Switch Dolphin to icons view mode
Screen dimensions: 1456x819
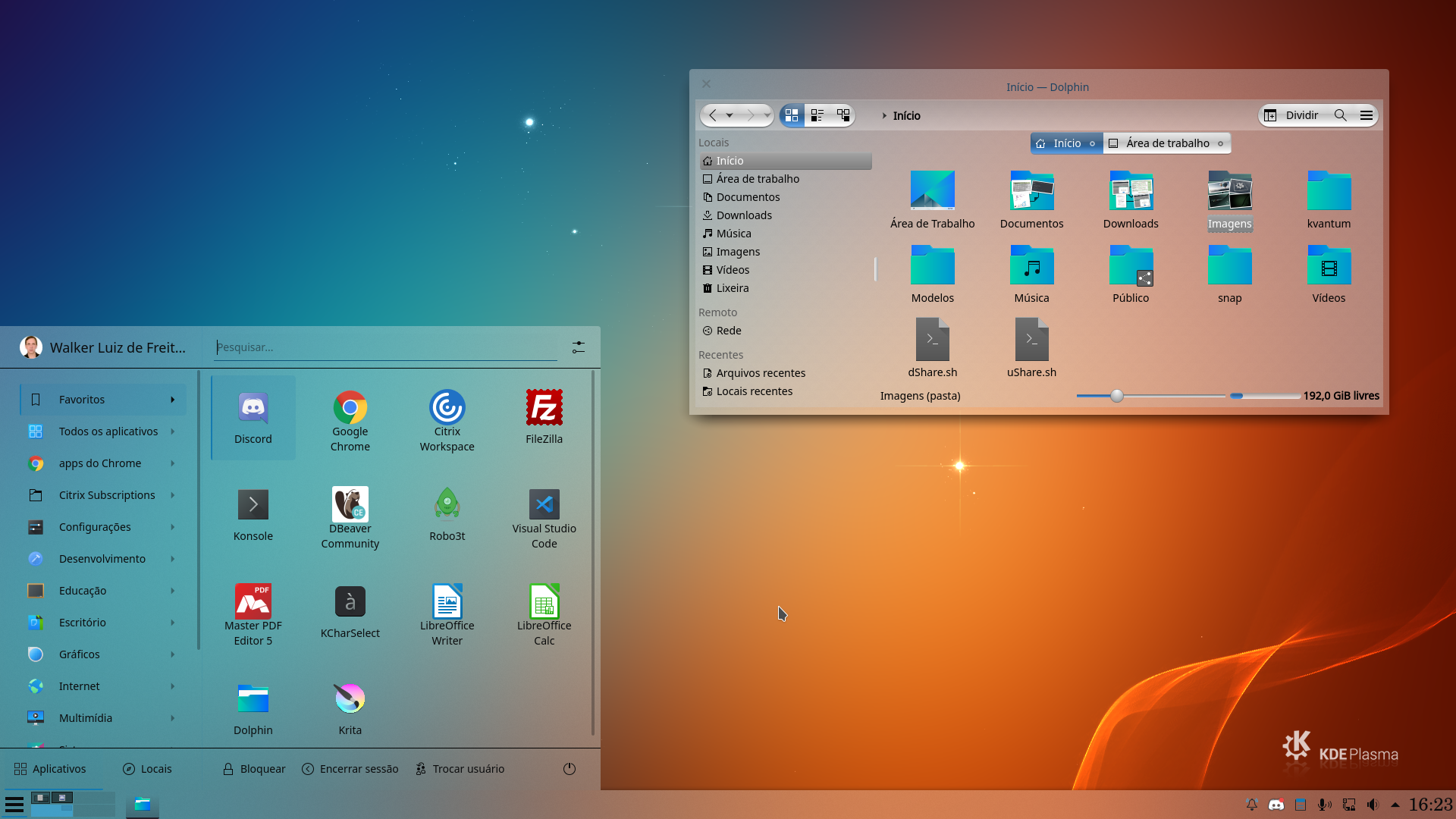point(792,115)
